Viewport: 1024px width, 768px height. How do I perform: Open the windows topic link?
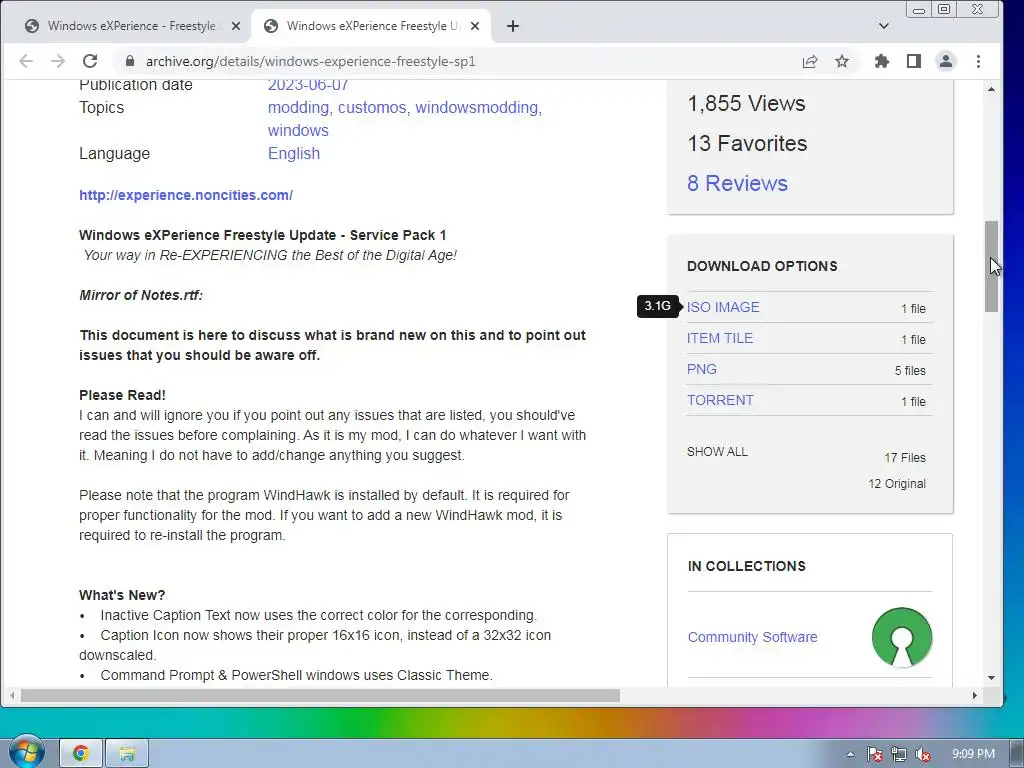[x=298, y=131]
